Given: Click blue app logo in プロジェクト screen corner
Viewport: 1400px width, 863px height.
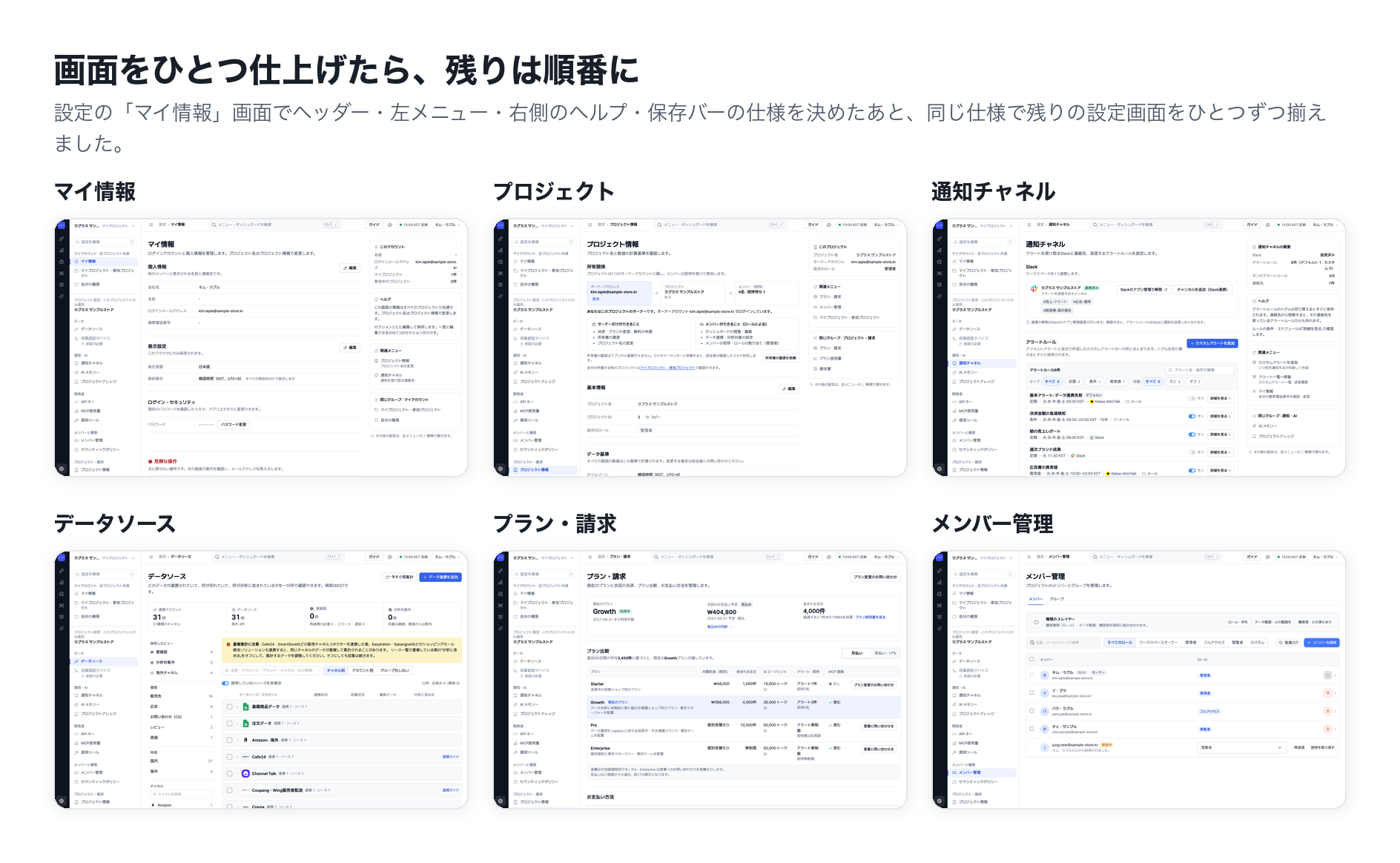Looking at the screenshot, I should click(501, 225).
